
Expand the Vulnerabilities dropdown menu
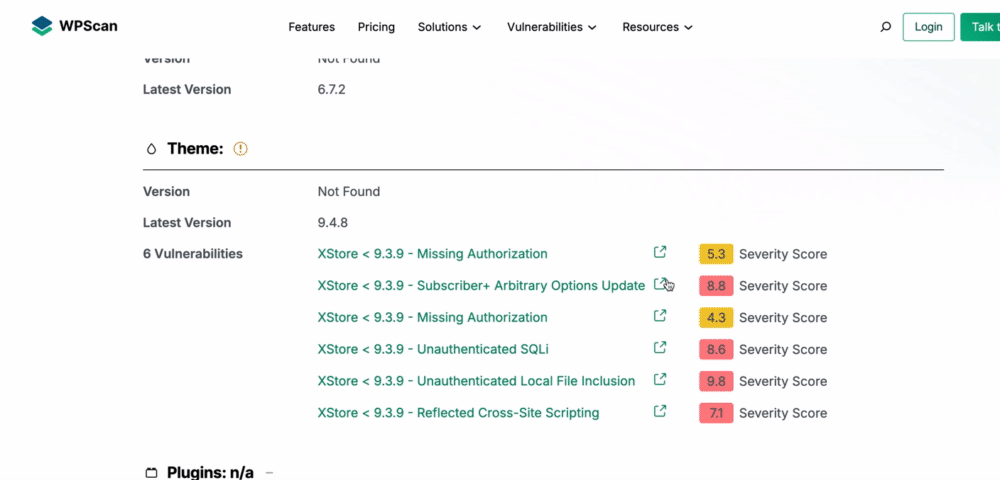(552, 27)
